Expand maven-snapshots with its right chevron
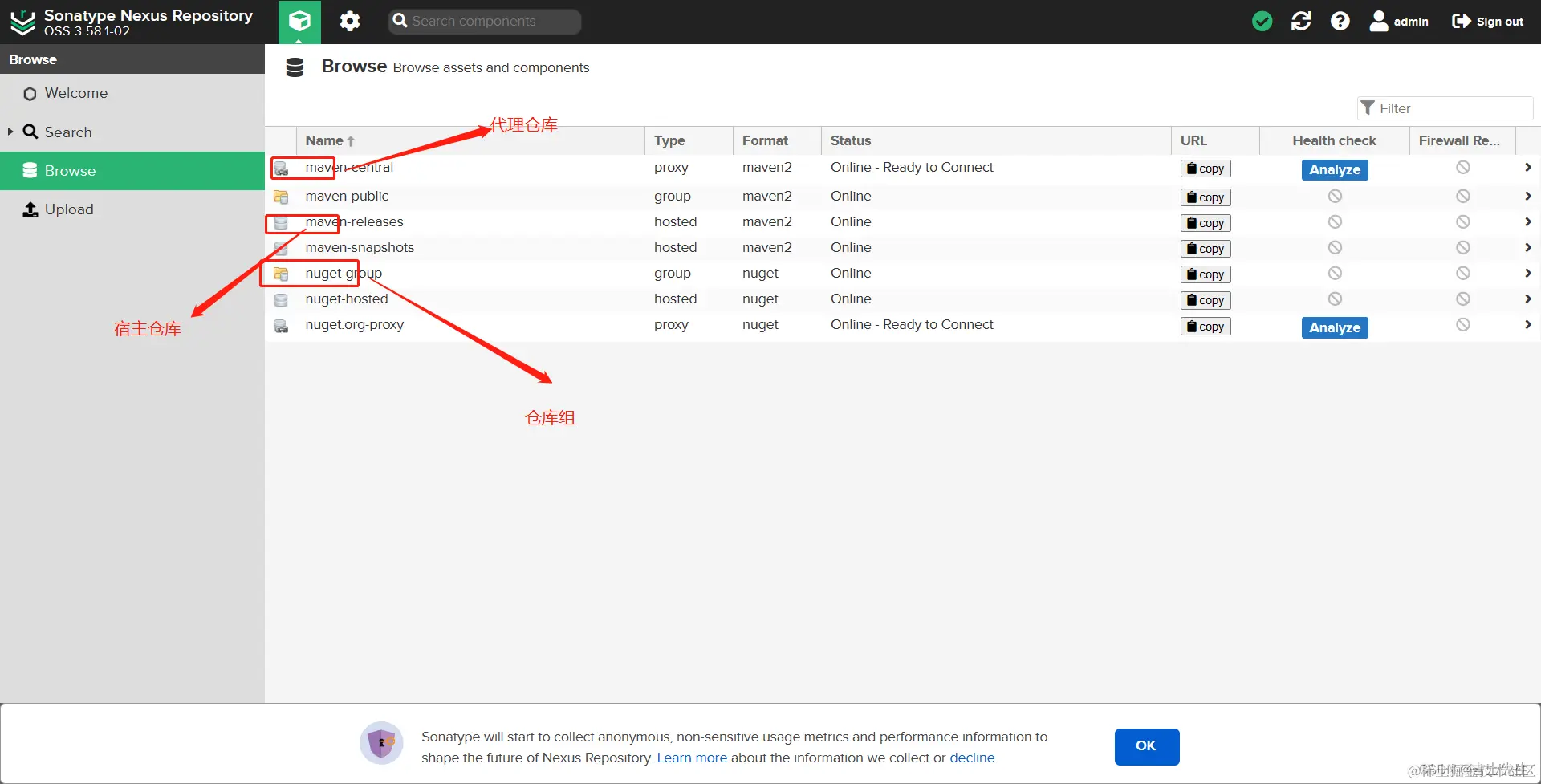 (1528, 247)
